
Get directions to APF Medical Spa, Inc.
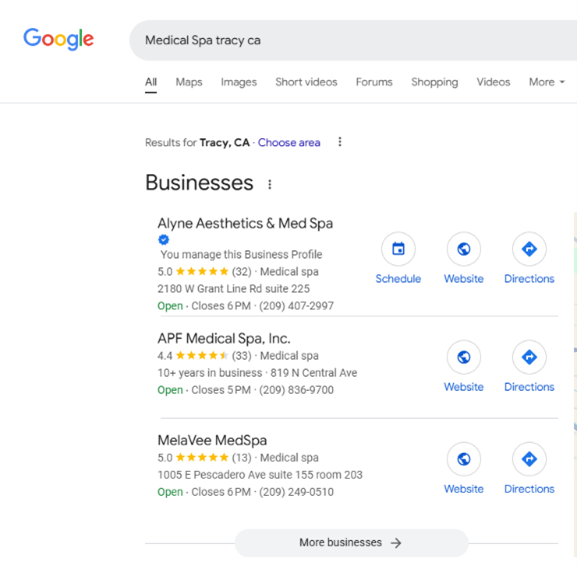(529, 357)
